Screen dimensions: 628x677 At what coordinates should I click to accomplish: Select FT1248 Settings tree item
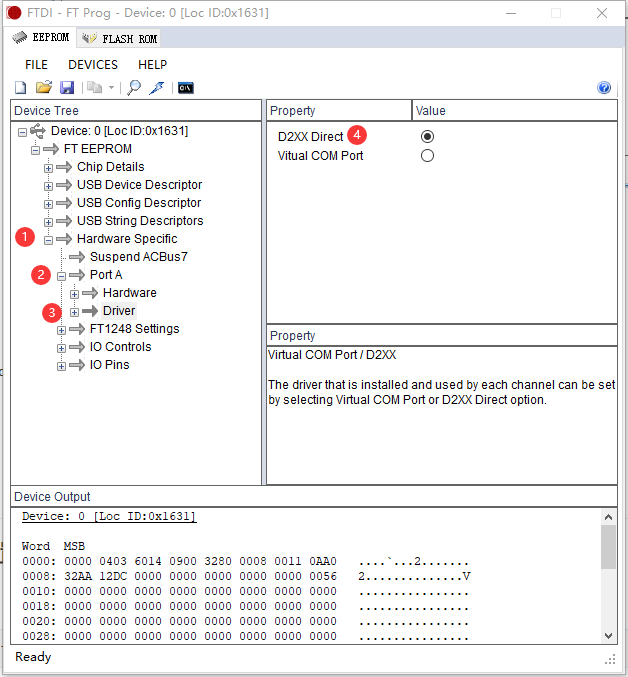[x=134, y=329]
